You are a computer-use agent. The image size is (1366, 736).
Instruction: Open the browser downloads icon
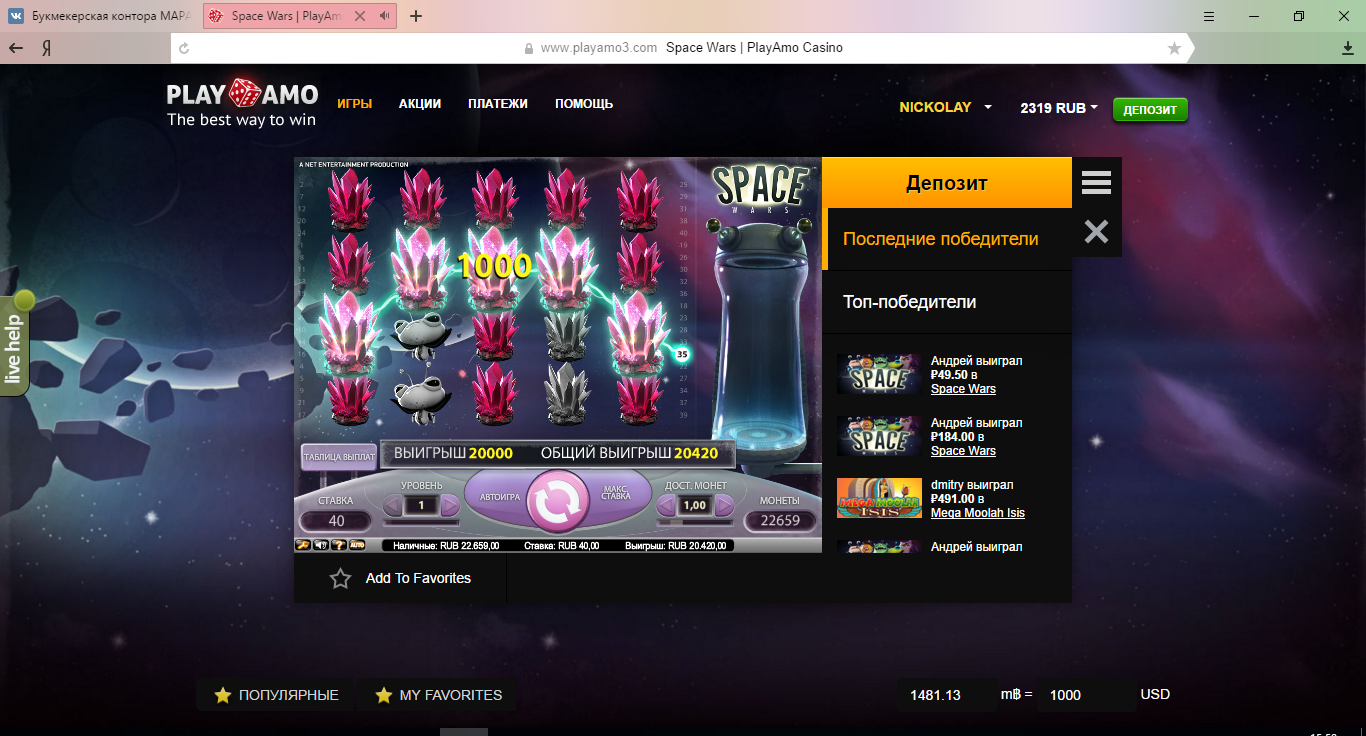pos(1347,48)
